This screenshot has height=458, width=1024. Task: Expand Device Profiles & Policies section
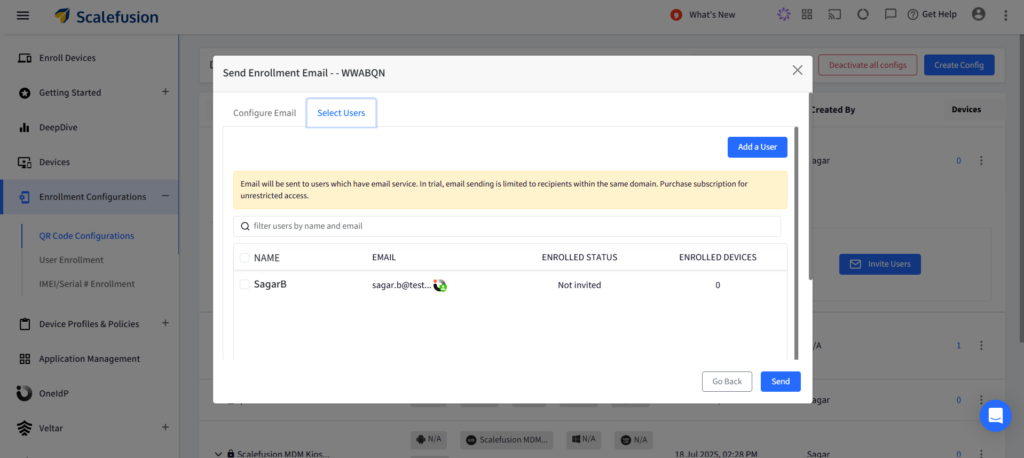tap(165, 323)
